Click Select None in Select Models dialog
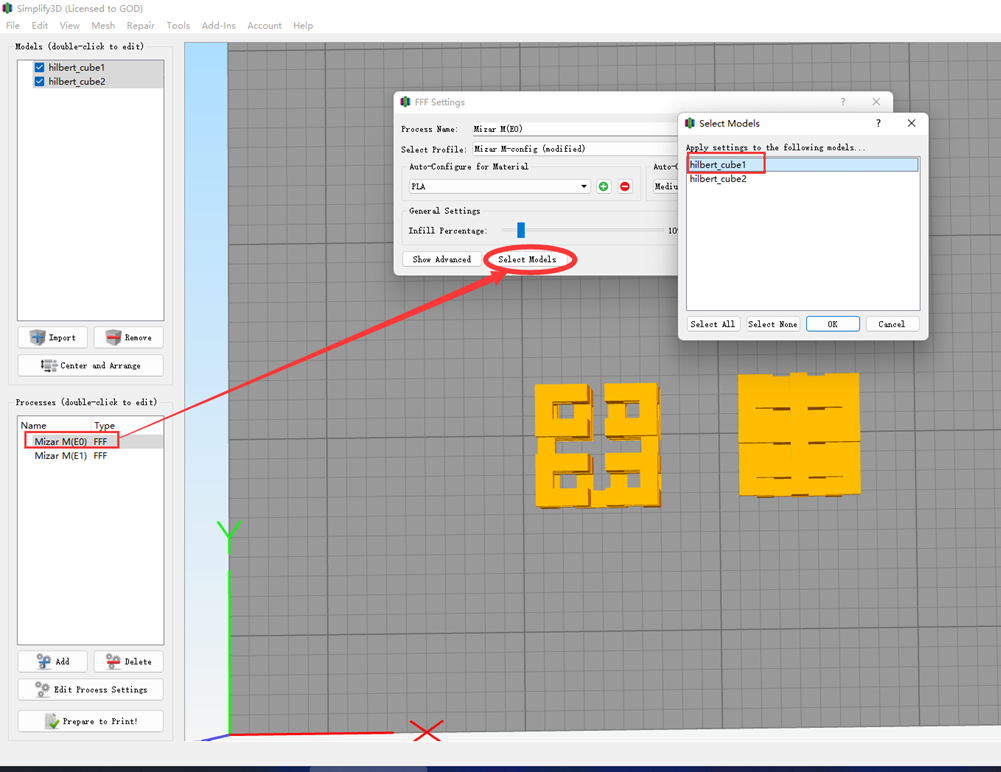 (772, 324)
